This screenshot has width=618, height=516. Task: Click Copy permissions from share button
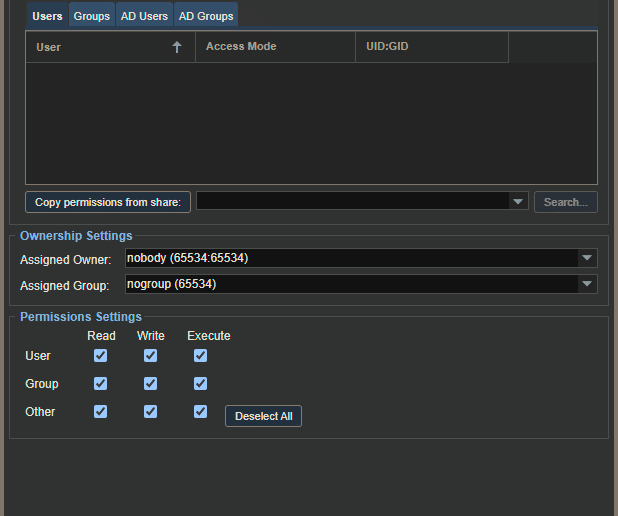(x=108, y=202)
